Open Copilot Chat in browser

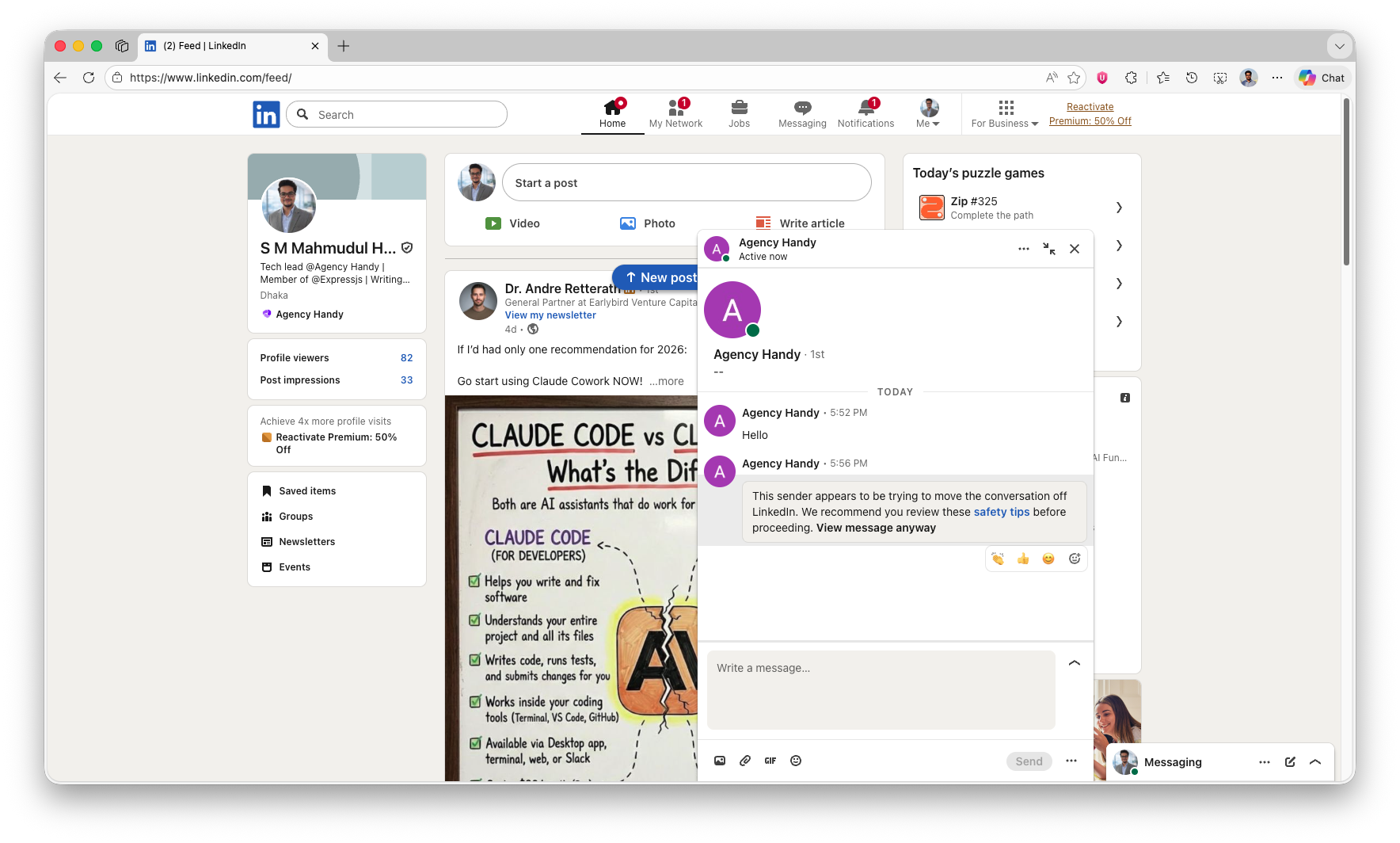(1322, 78)
